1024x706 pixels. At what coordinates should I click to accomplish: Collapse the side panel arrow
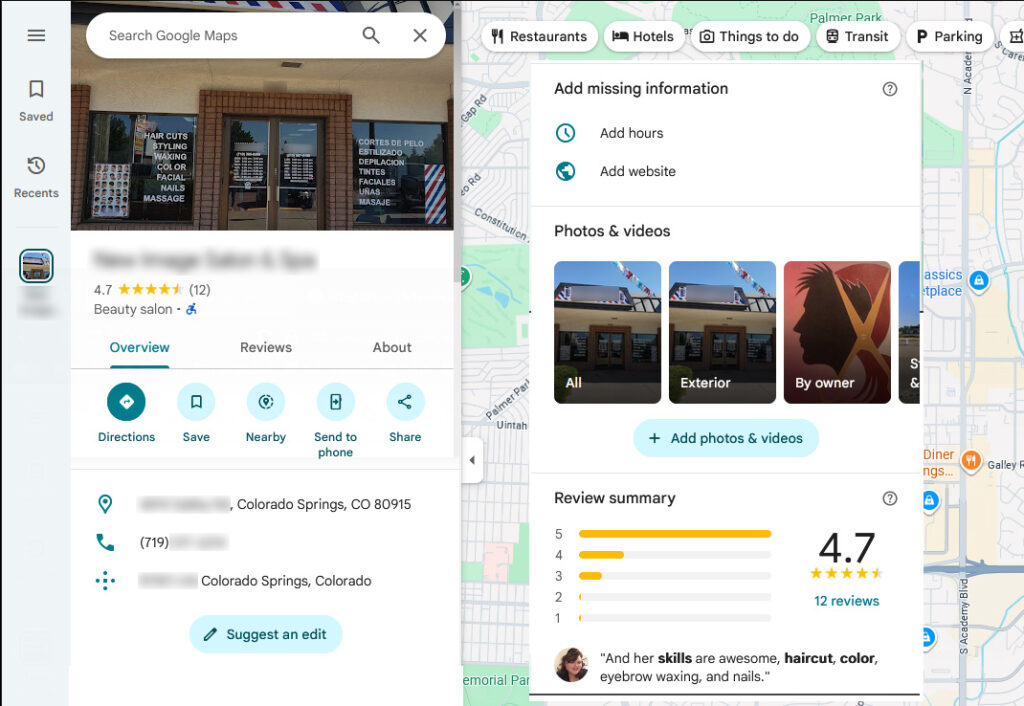(x=473, y=461)
